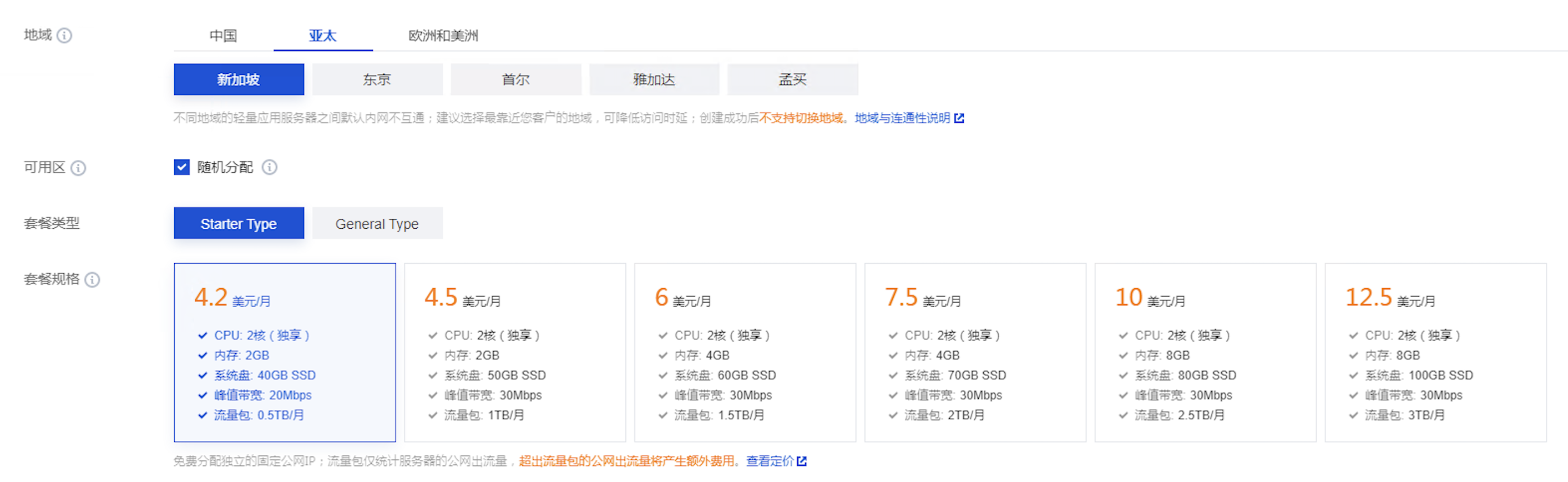1568x482 pixels.
Task: Click the info icon beside 套餐规格 label
Action: click(92, 280)
